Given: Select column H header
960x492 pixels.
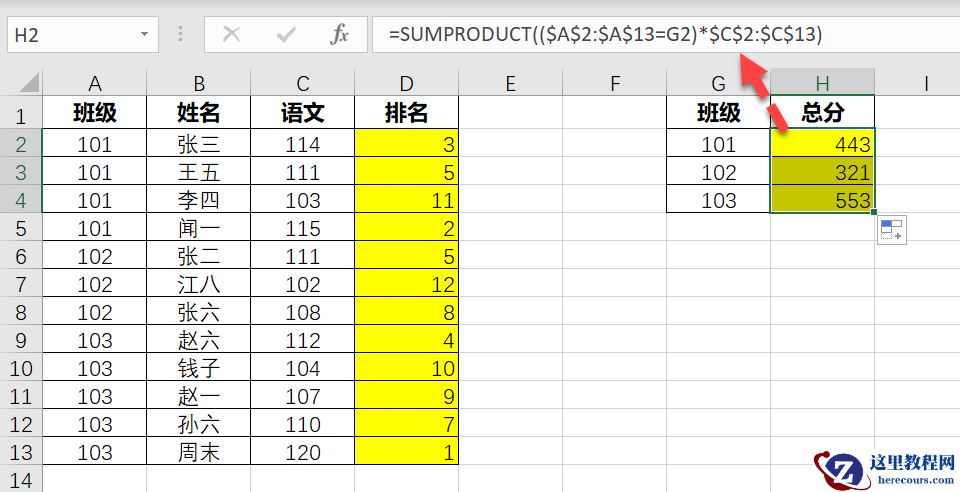Looking at the screenshot, I should (822, 84).
